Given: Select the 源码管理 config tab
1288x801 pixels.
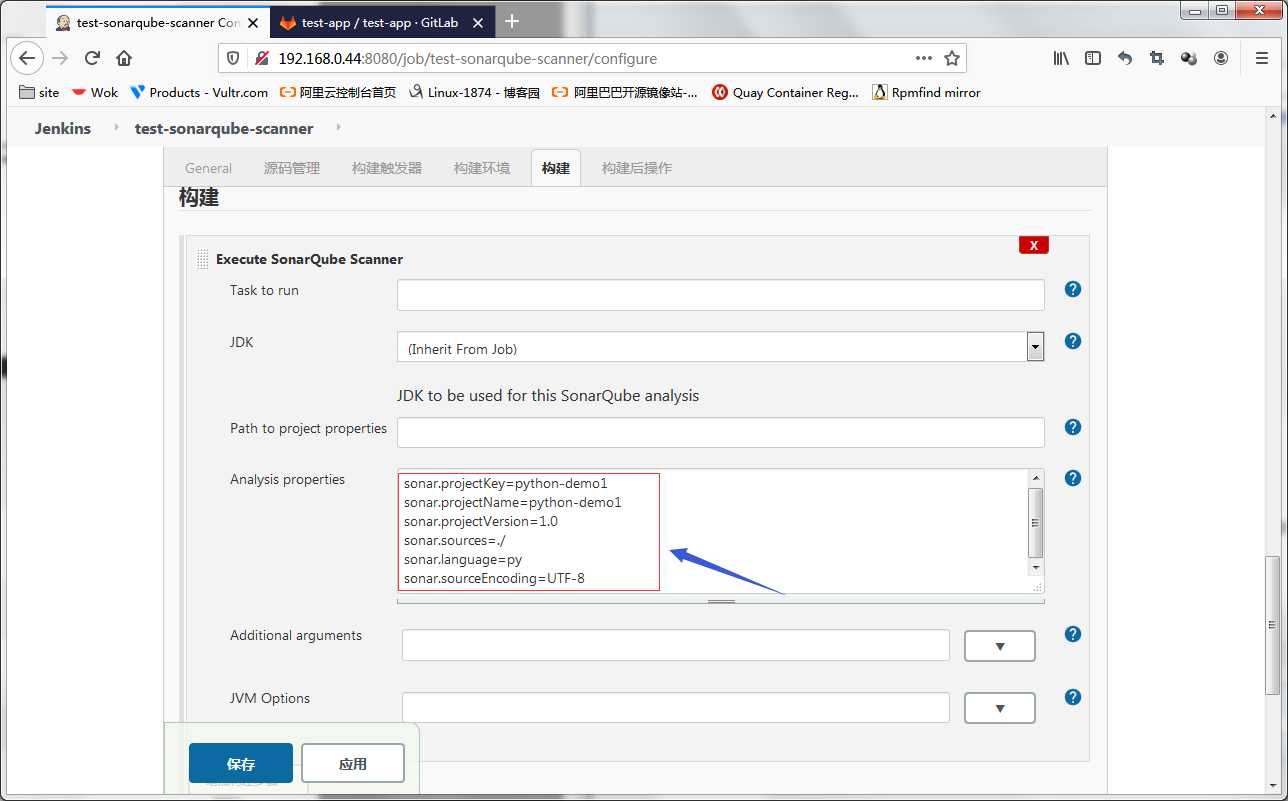Looking at the screenshot, I should 292,168.
